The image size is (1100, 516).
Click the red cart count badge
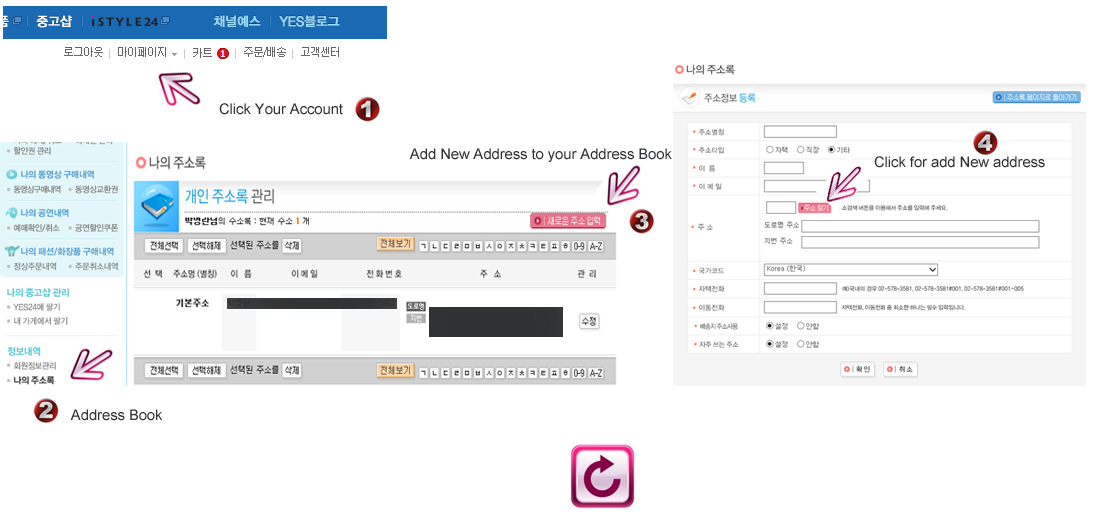223,53
